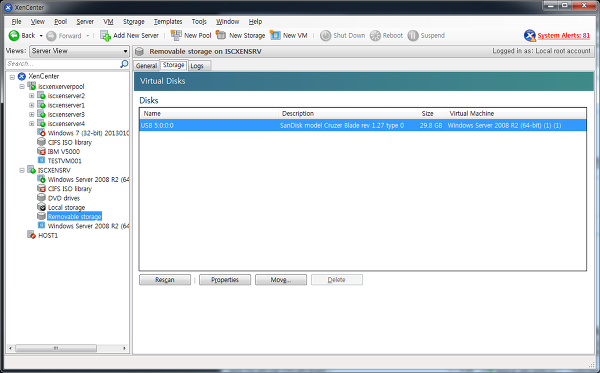
Task: Open the Pool menu
Action: click(60, 22)
